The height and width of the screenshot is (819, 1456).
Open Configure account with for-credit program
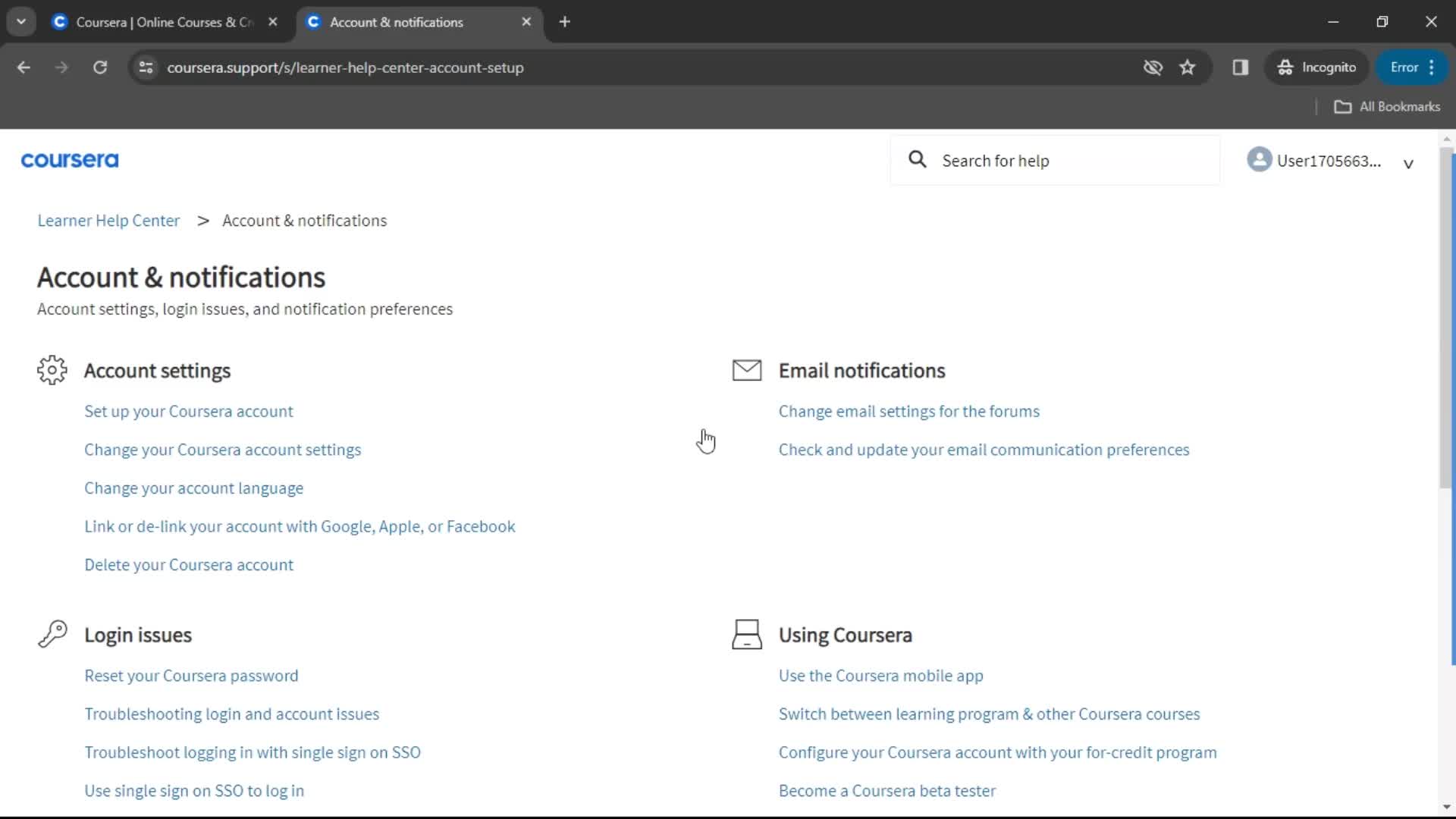point(997,752)
